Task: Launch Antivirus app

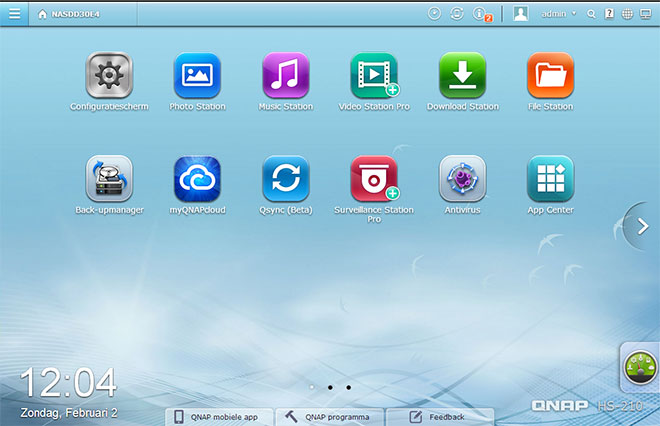Action: click(x=463, y=178)
